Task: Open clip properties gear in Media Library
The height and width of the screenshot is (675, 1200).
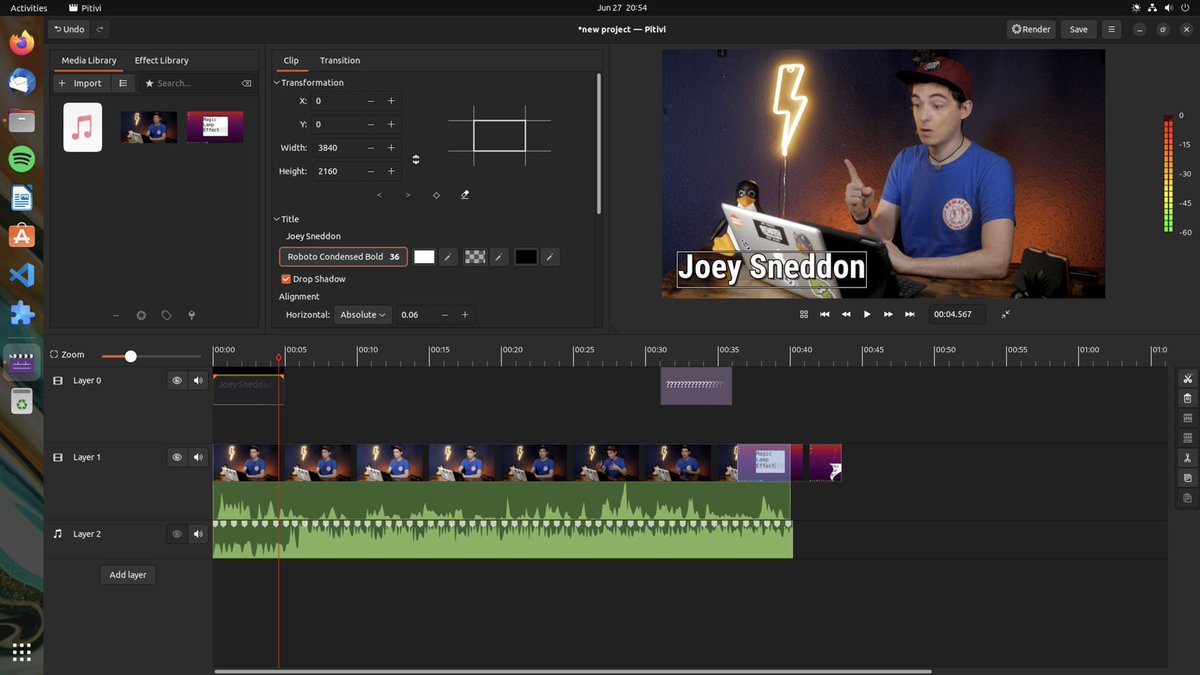Action: tap(141, 315)
